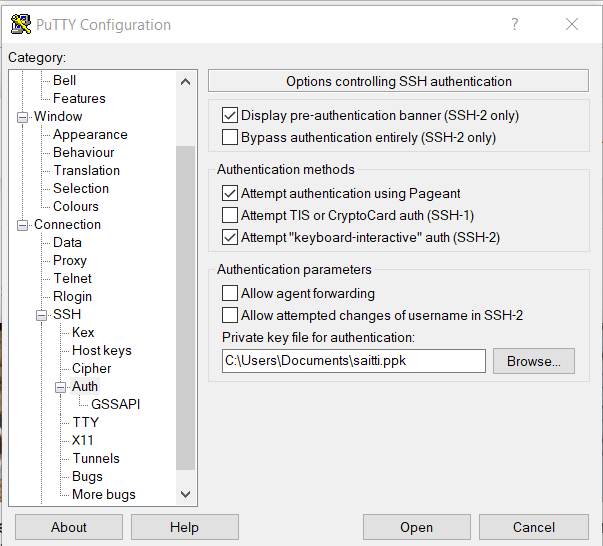The height and width of the screenshot is (546, 603).
Task: Collapse the Auth tree node
Action: 61,387
